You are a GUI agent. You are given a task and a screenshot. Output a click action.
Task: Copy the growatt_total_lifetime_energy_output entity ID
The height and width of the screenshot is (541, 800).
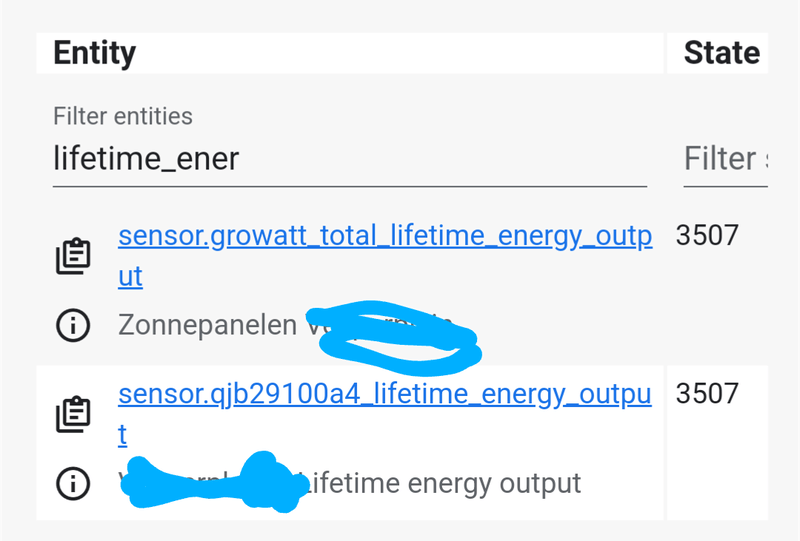pos(73,256)
